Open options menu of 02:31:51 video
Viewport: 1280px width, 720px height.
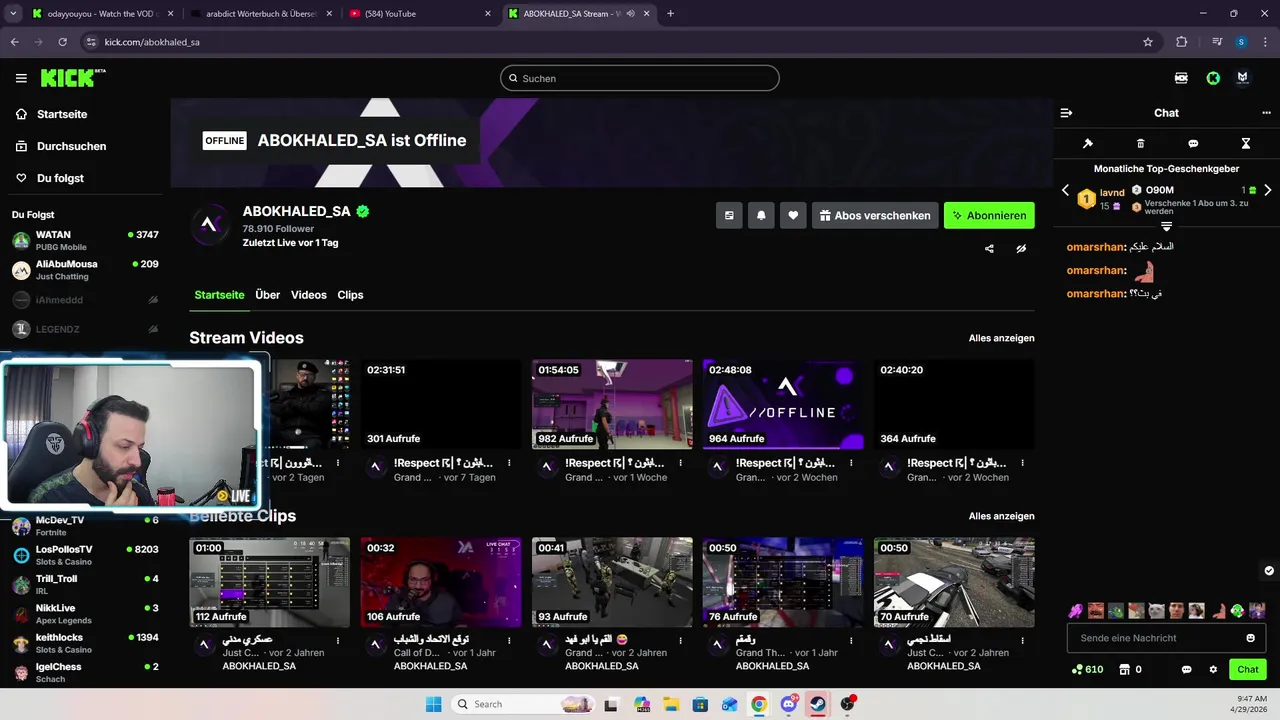(x=510, y=463)
